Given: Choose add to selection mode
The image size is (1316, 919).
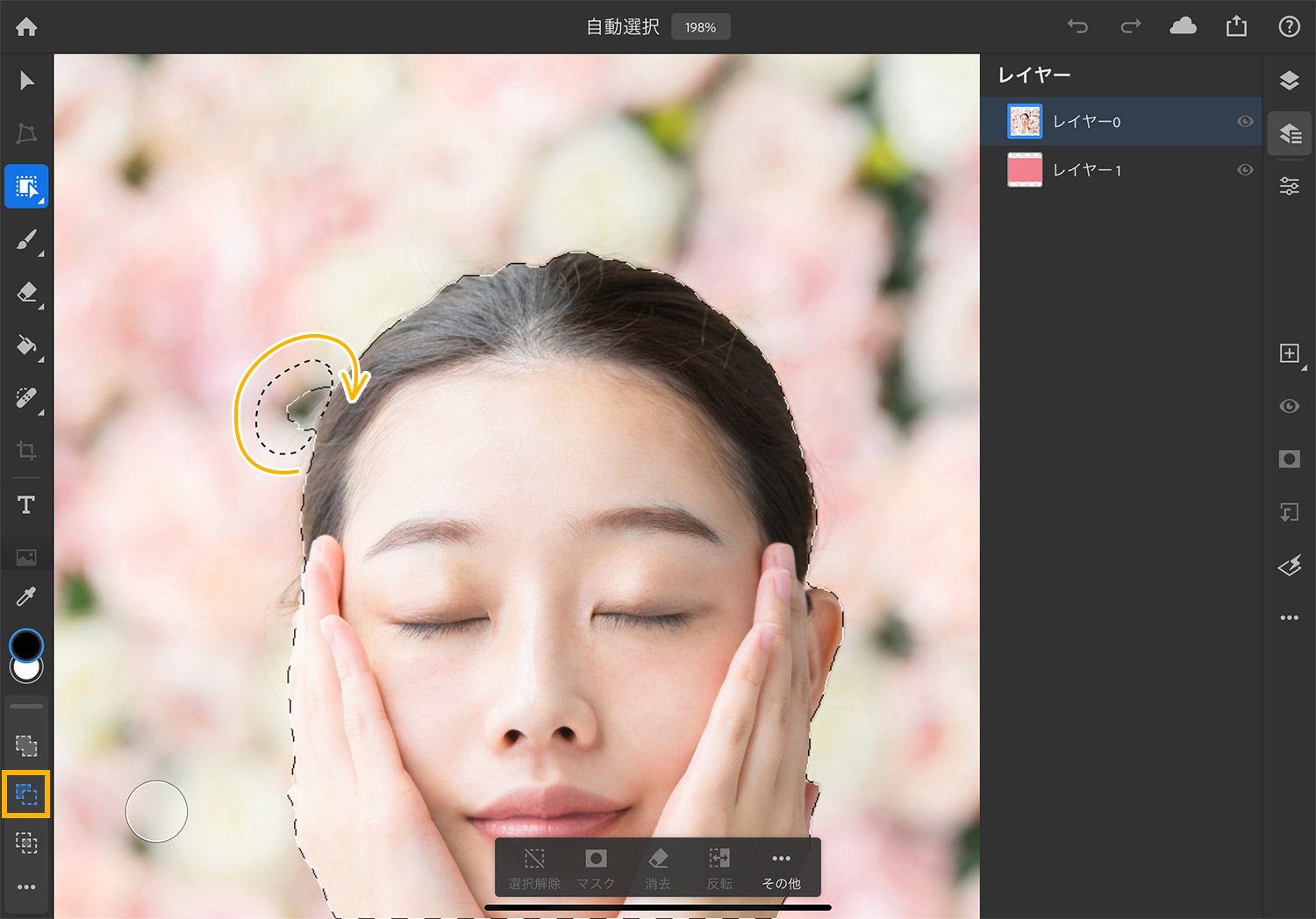Looking at the screenshot, I should click(x=26, y=745).
